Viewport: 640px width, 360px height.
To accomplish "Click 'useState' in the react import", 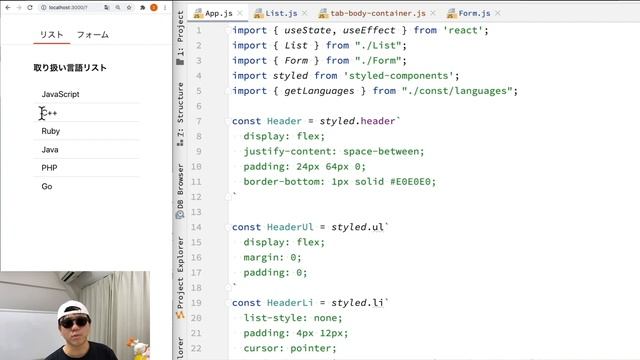I will (308, 31).
